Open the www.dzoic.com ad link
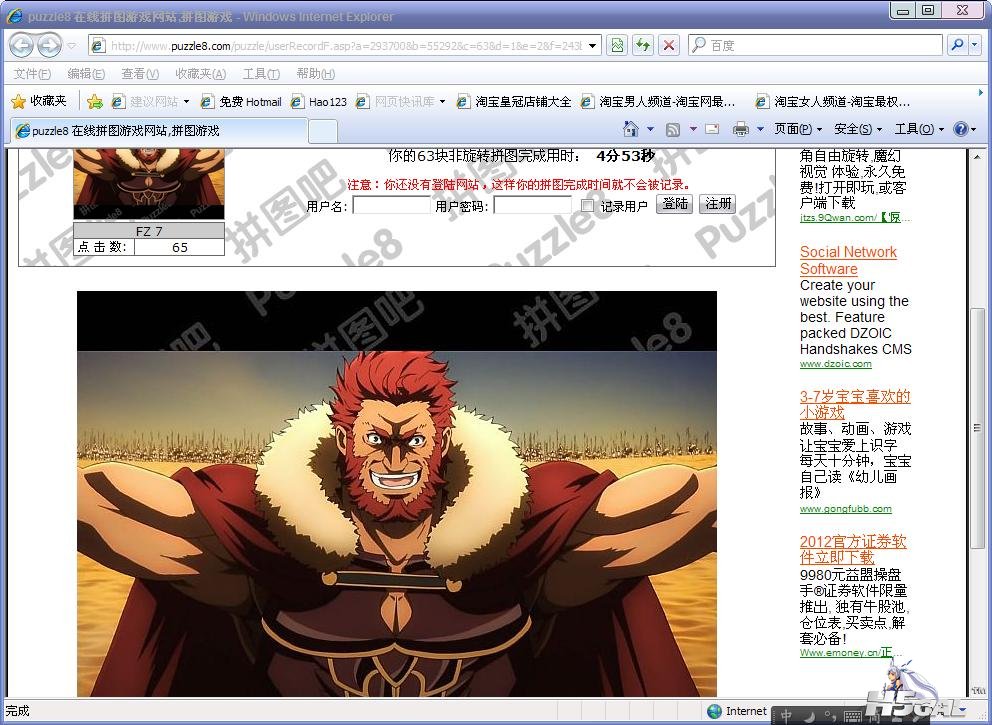Image resolution: width=992 pixels, height=725 pixels. 835,364
